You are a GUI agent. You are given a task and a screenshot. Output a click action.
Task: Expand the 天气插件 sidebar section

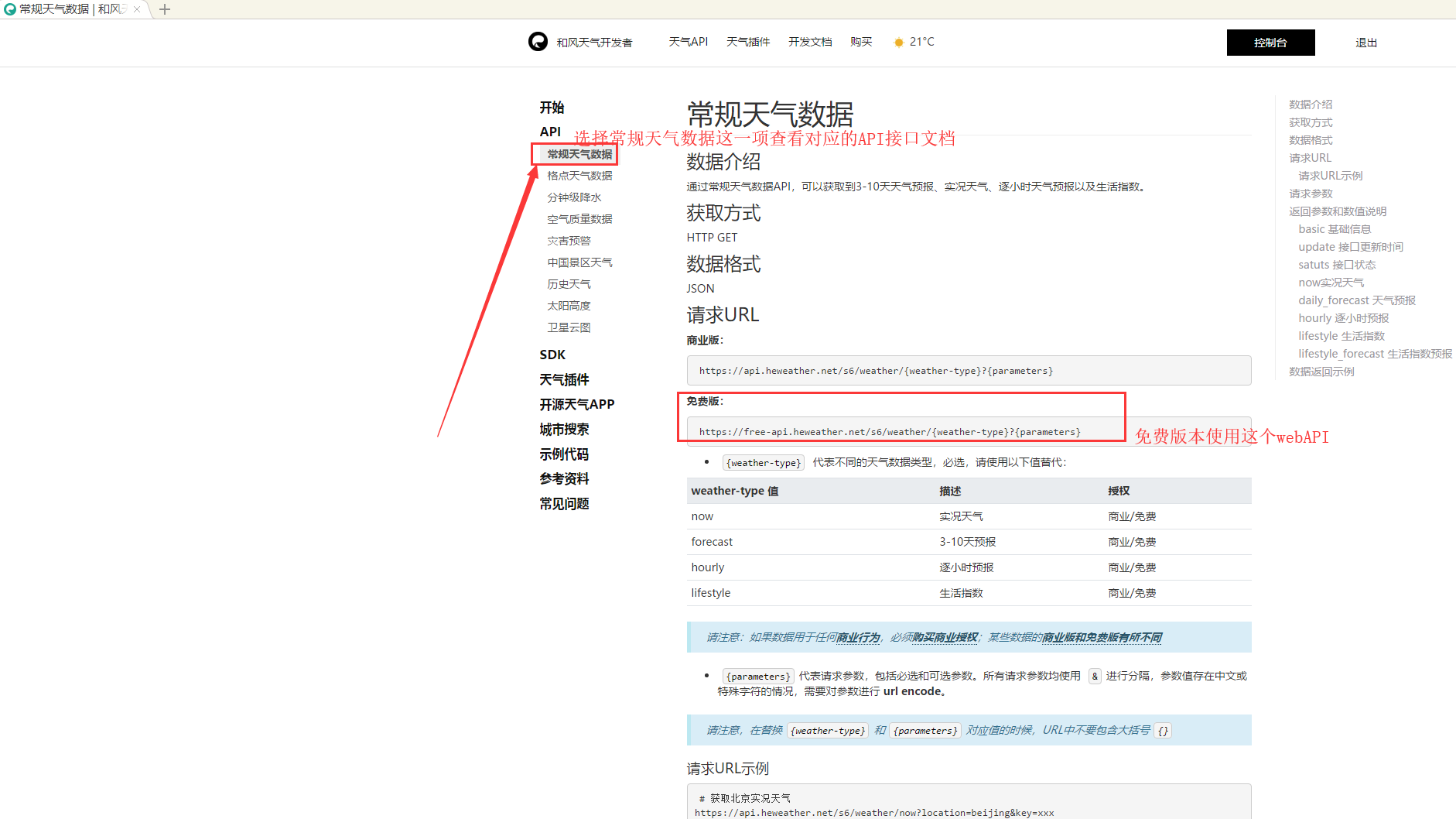click(x=564, y=379)
